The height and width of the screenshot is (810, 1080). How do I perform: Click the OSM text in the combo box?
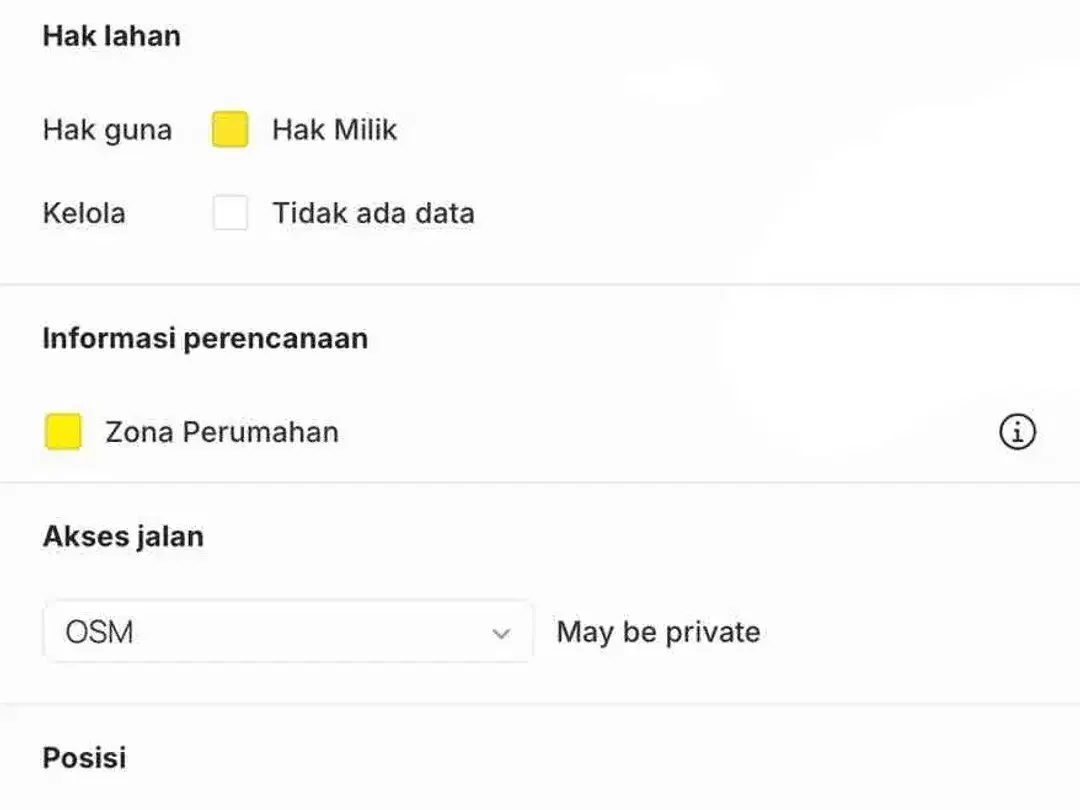(99, 632)
